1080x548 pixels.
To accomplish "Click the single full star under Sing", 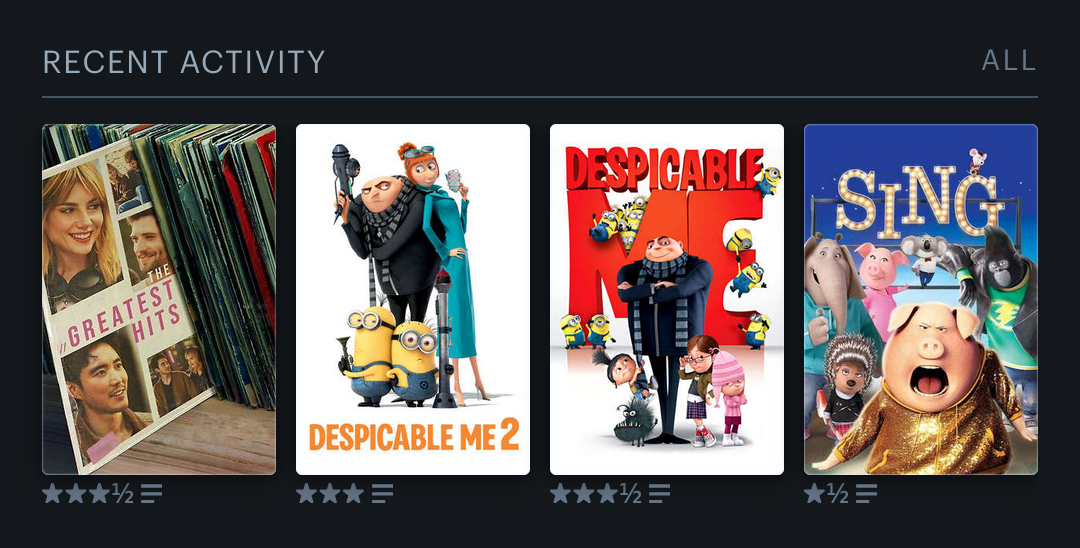I will (x=814, y=493).
